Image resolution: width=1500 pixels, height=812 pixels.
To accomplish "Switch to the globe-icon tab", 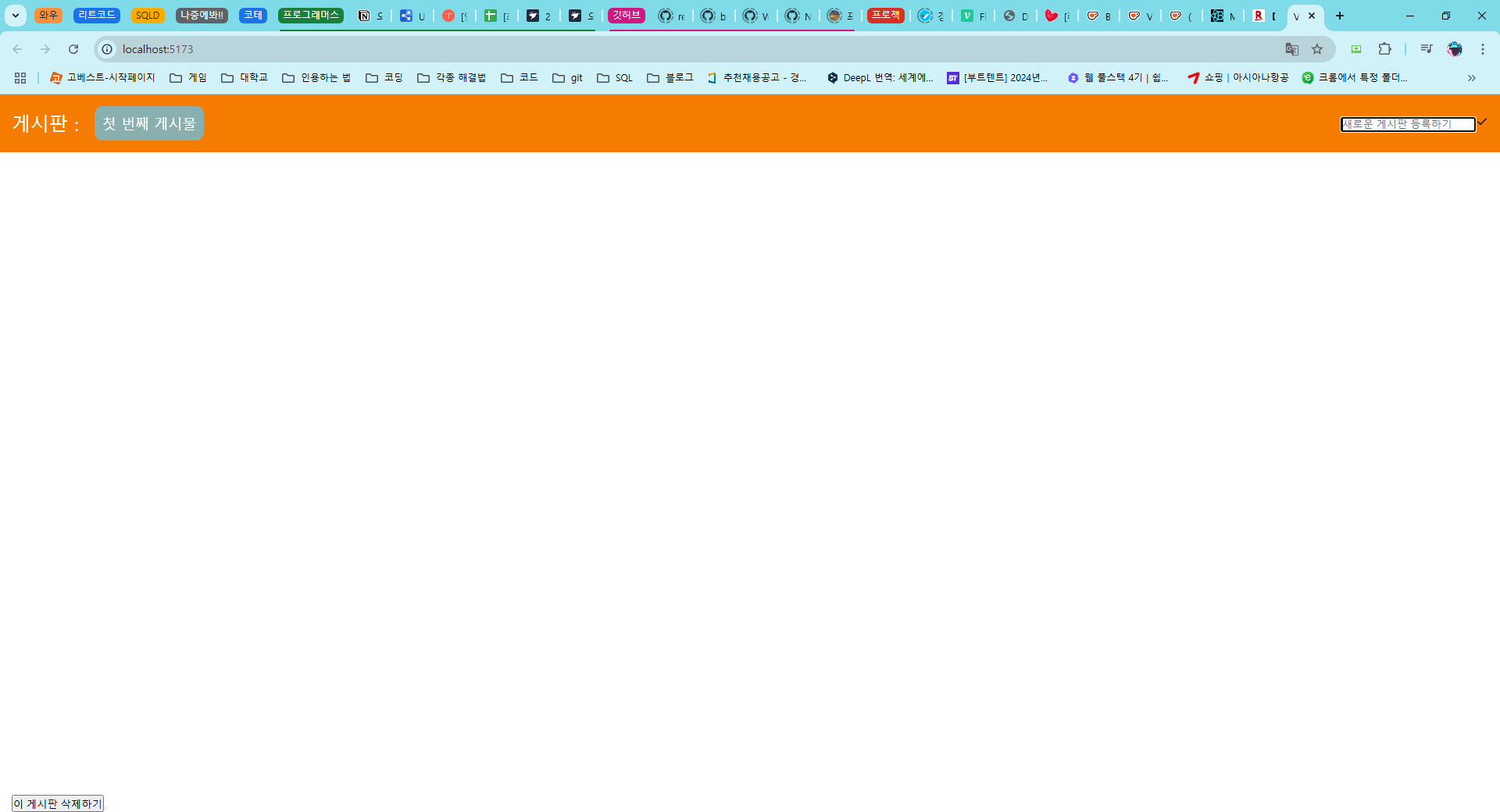I will 1016,16.
